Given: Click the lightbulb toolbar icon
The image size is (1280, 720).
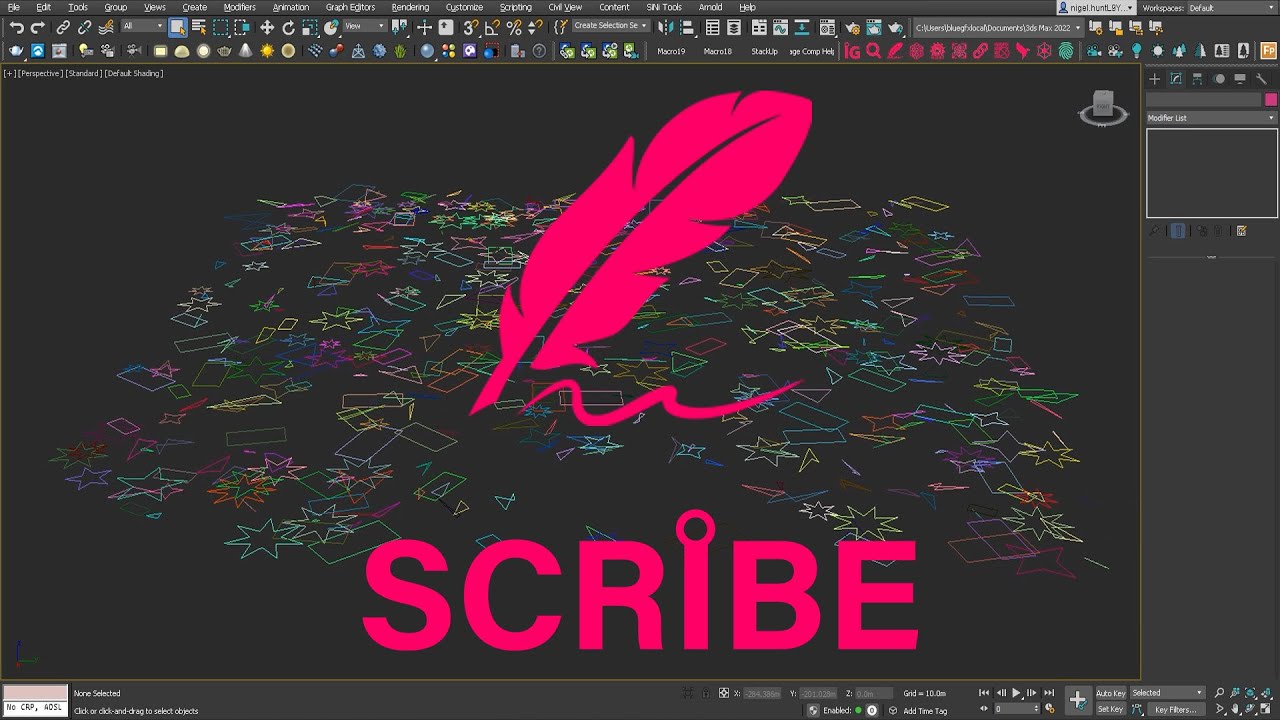Looking at the screenshot, I should (x=1137, y=51).
